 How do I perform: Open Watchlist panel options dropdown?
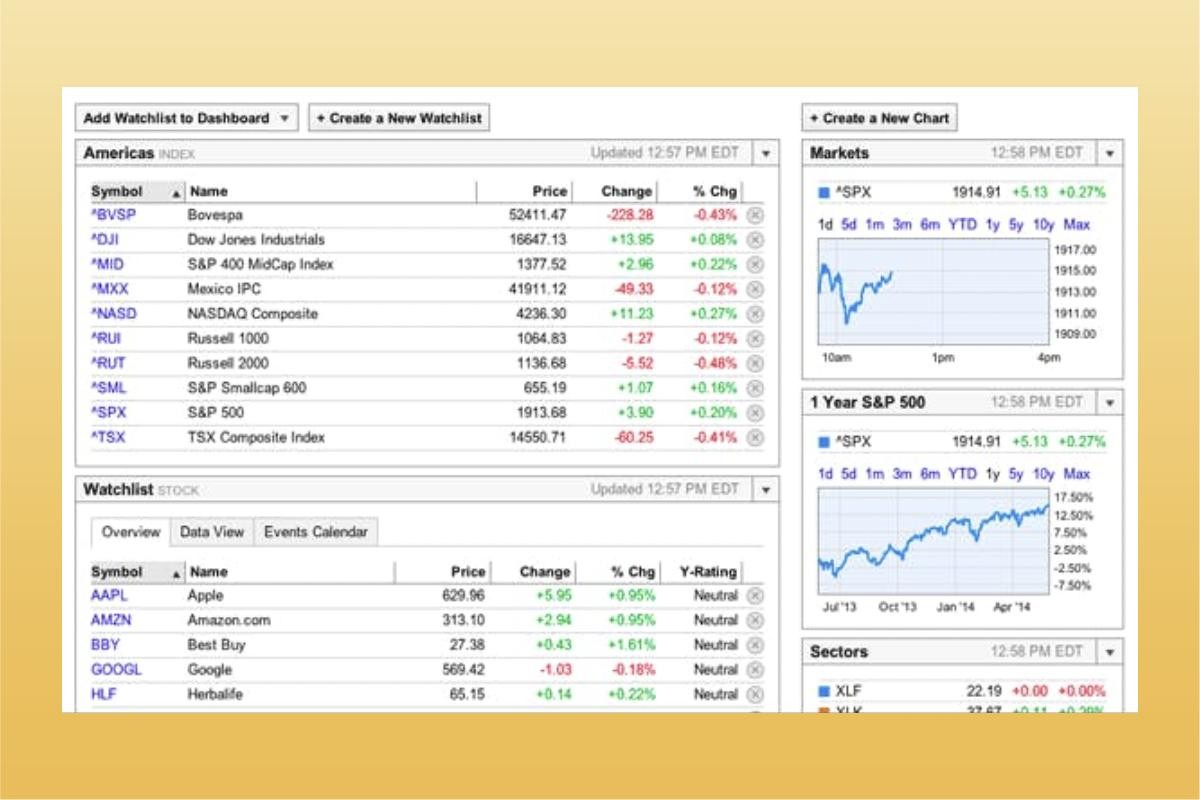(765, 490)
